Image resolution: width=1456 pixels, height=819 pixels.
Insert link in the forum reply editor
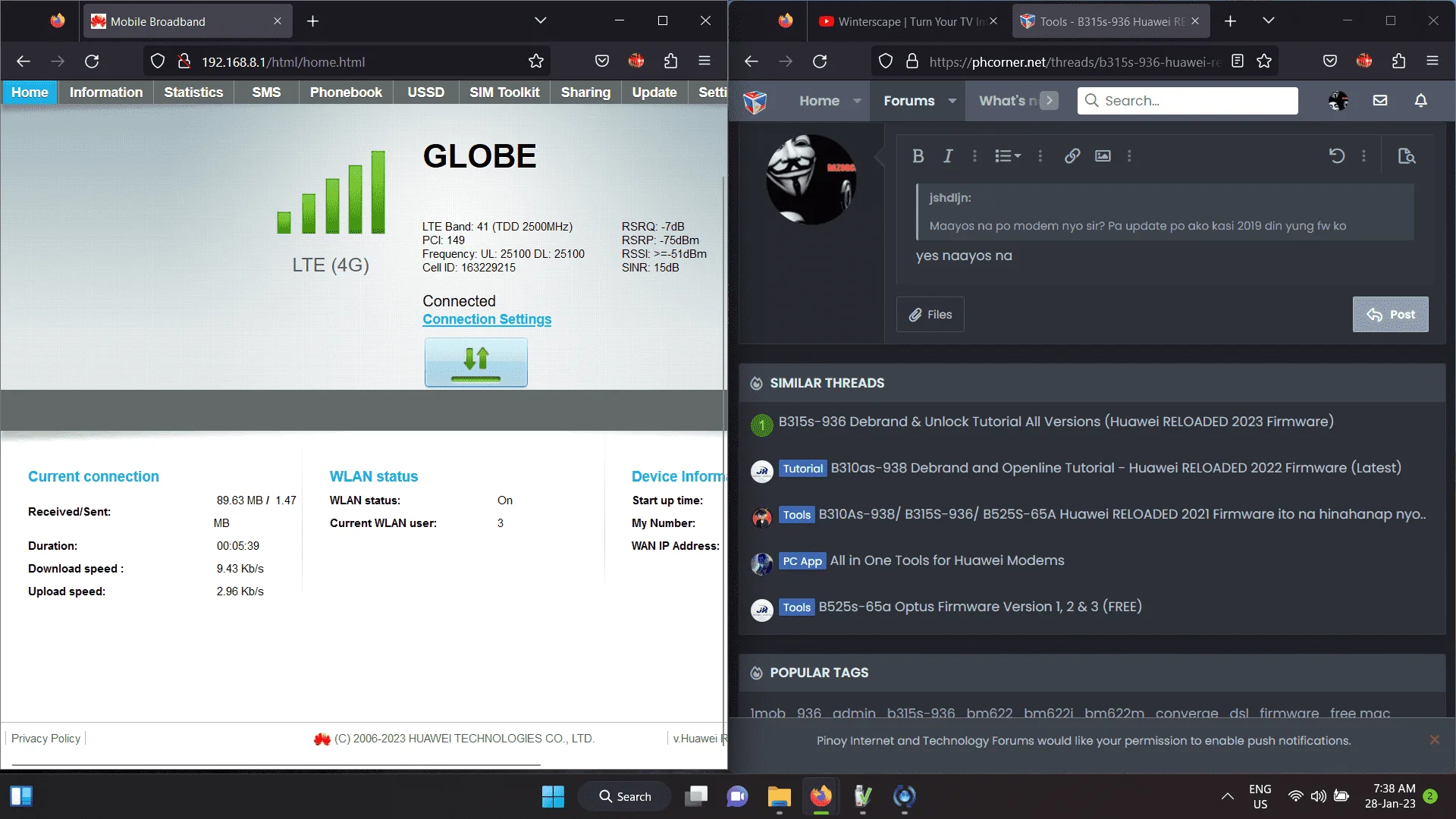point(1072,156)
